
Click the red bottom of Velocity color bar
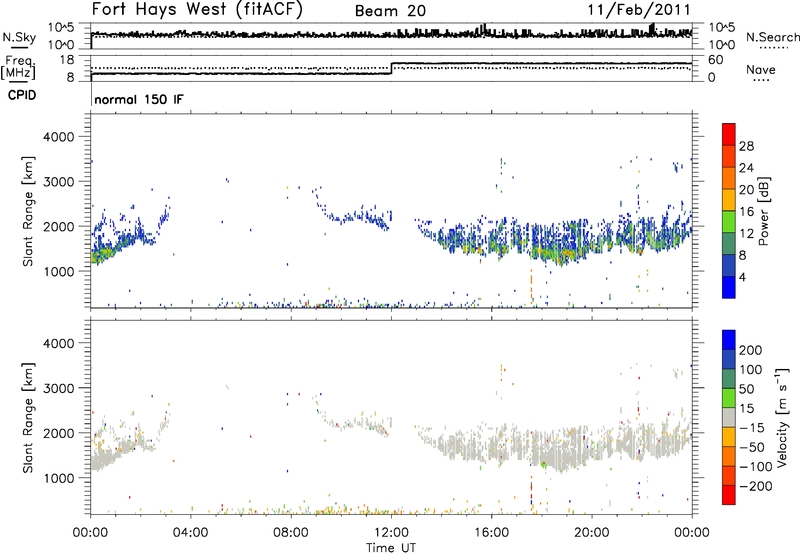pyautogui.click(x=729, y=495)
